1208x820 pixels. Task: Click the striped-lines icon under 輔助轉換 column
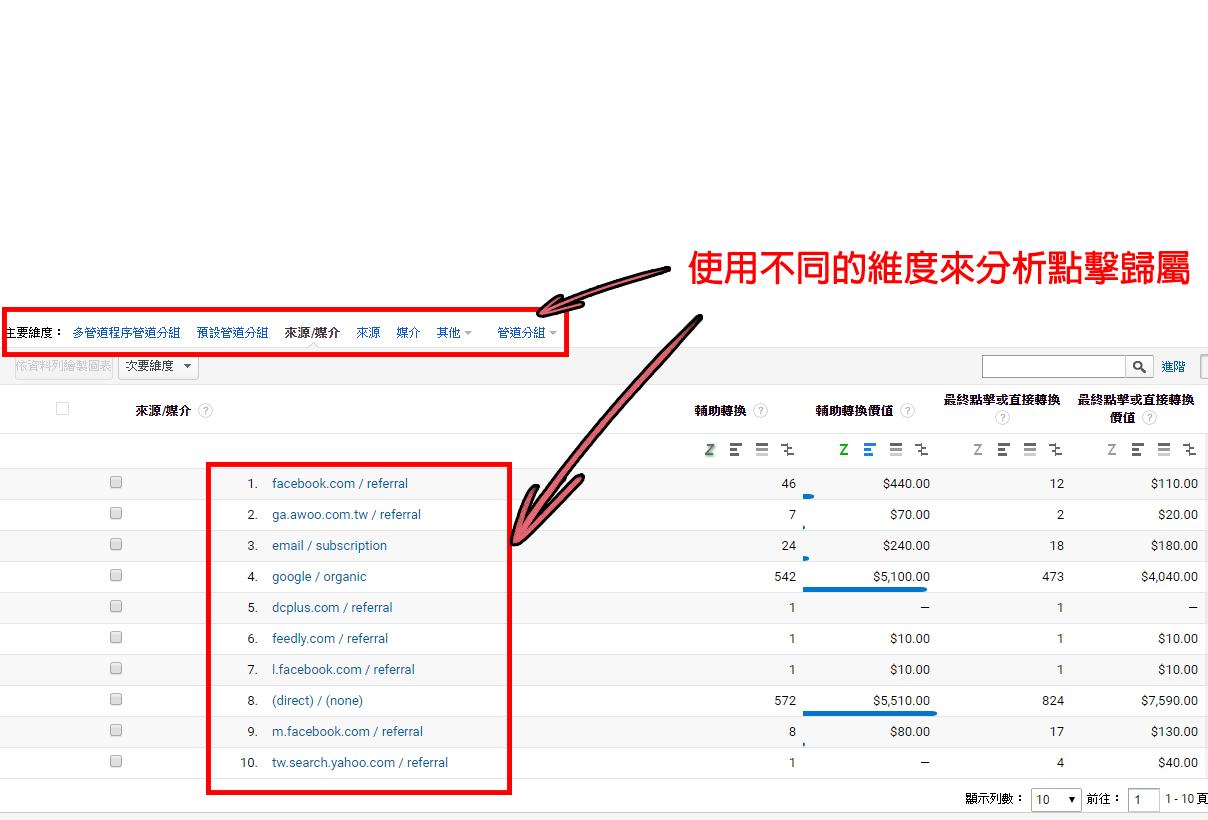click(x=762, y=450)
